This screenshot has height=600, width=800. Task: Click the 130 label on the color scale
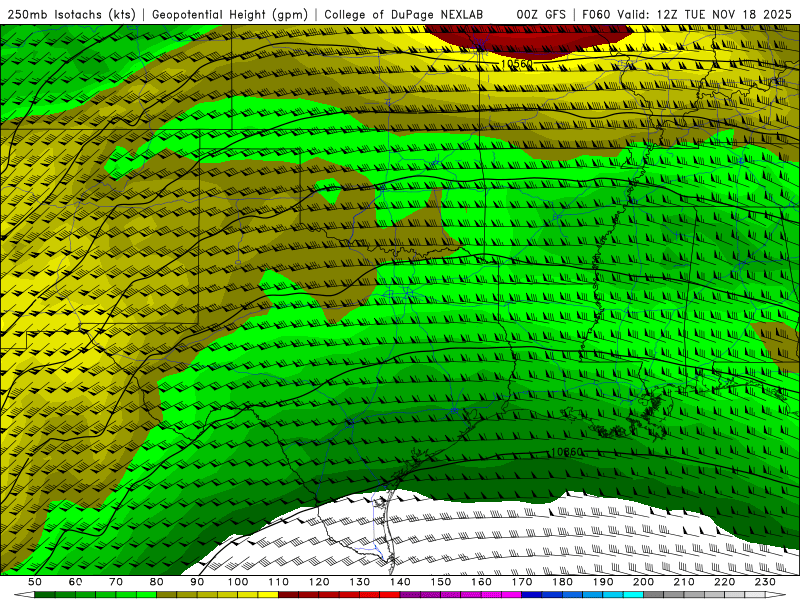point(360,582)
